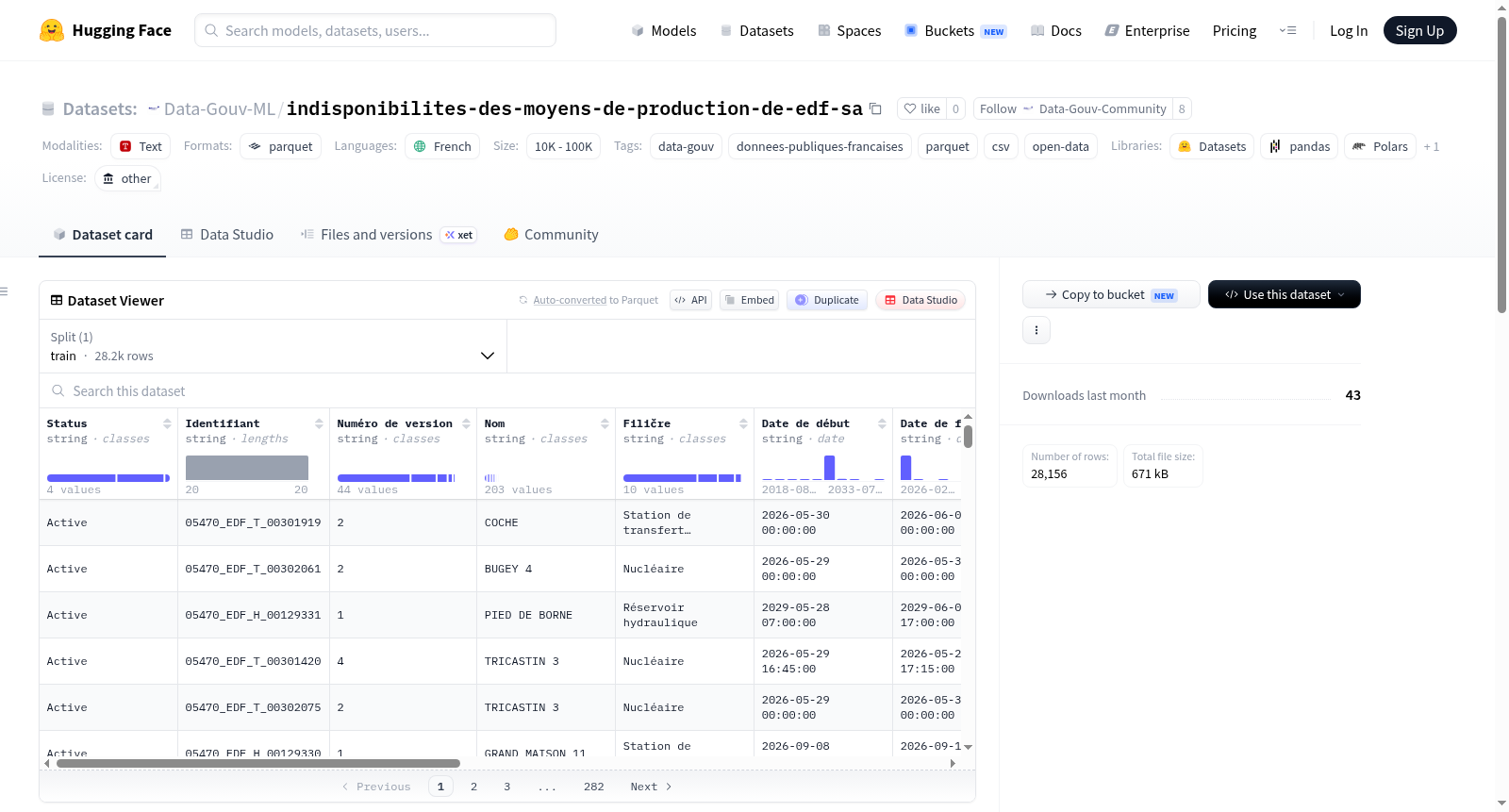Click the Text modality tag
This screenshot has width=1509, height=812.
click(141, 146)
